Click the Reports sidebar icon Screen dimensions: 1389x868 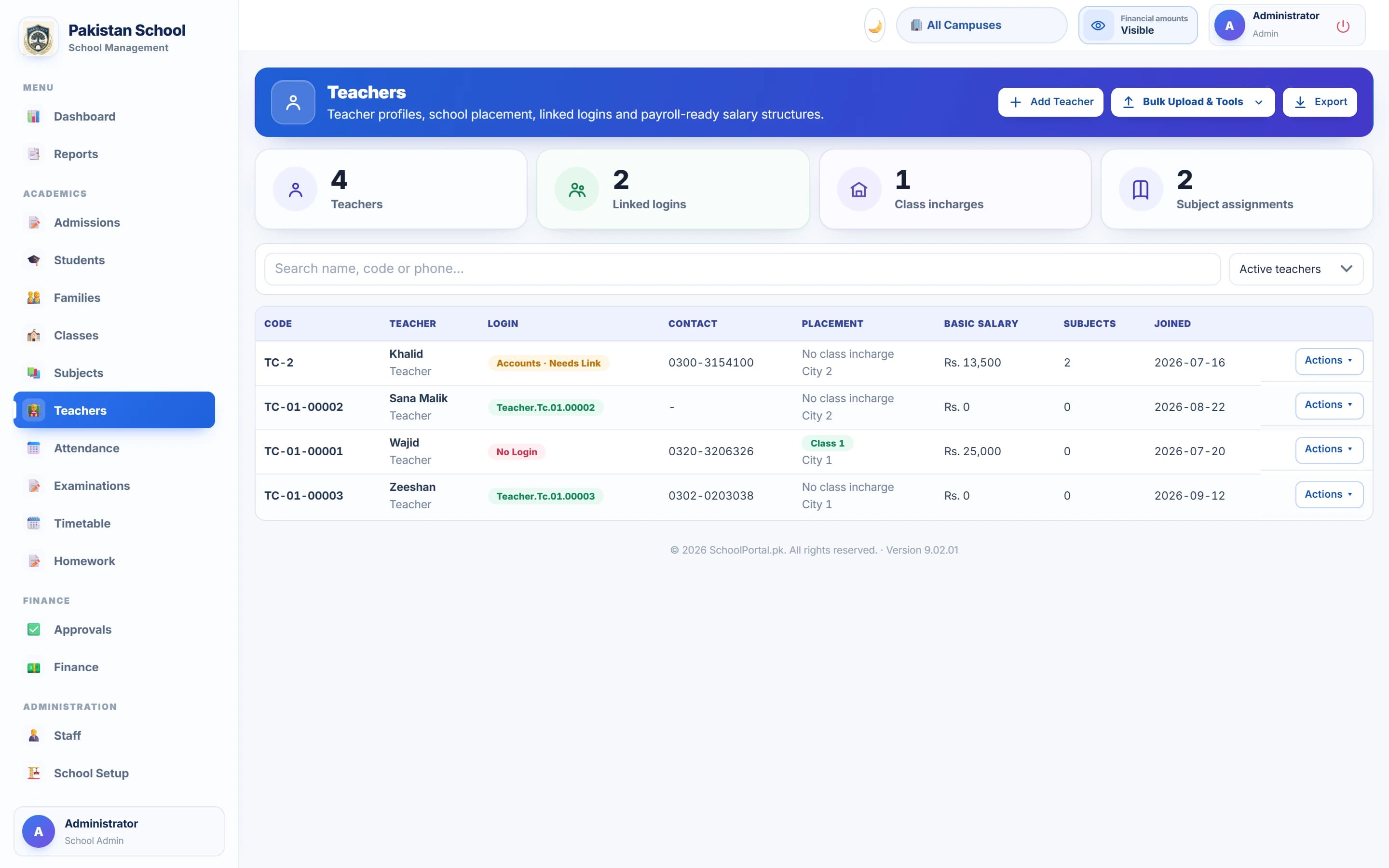click(x=34, y=154)
